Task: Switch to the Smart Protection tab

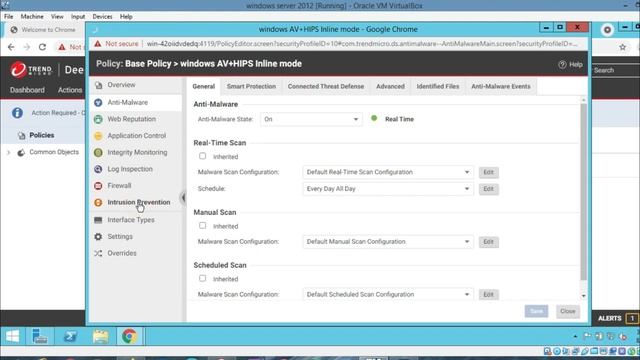Action: [x=251, y=87]
